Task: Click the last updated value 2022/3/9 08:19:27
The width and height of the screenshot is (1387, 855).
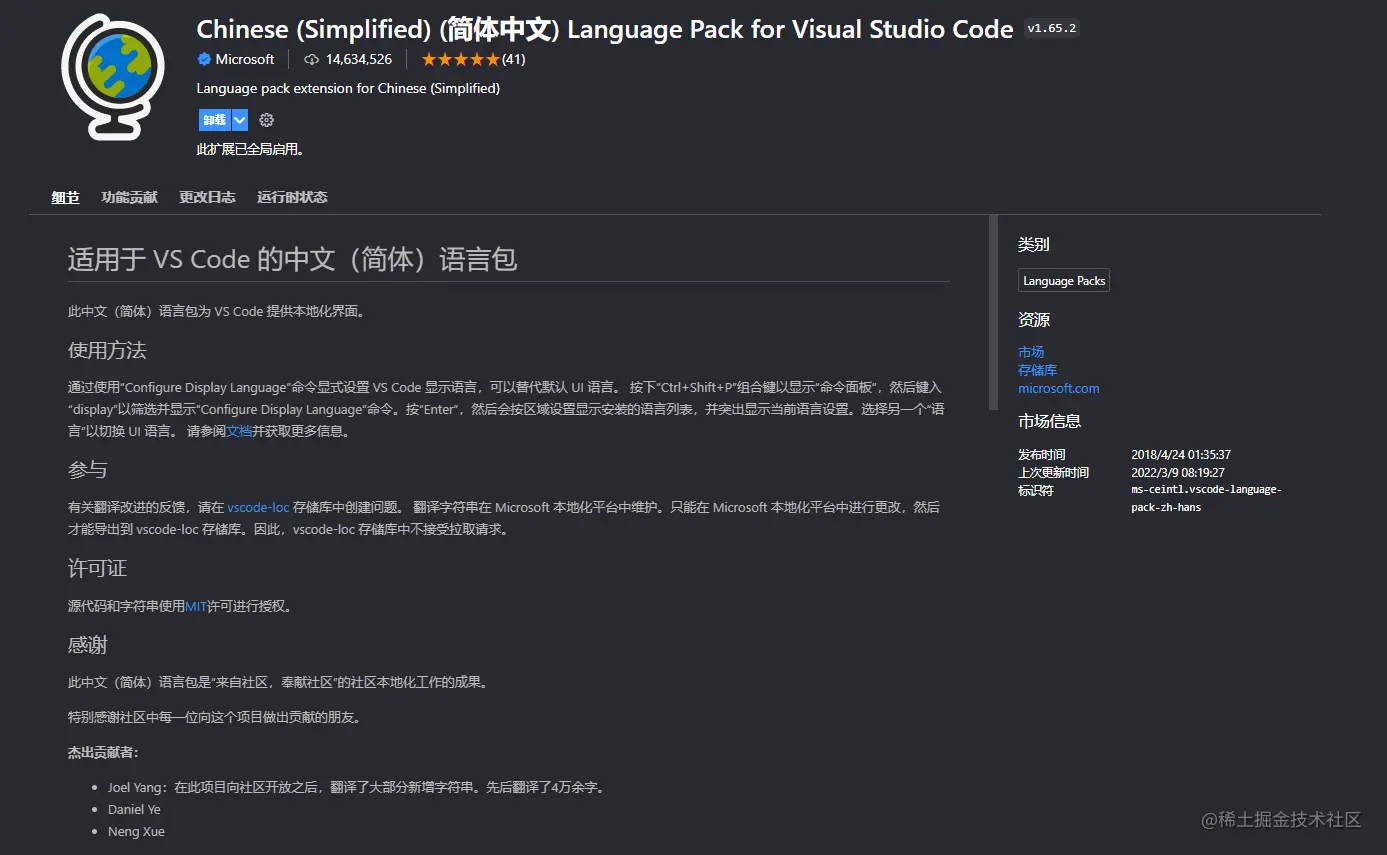Action: coord(1178,472)
